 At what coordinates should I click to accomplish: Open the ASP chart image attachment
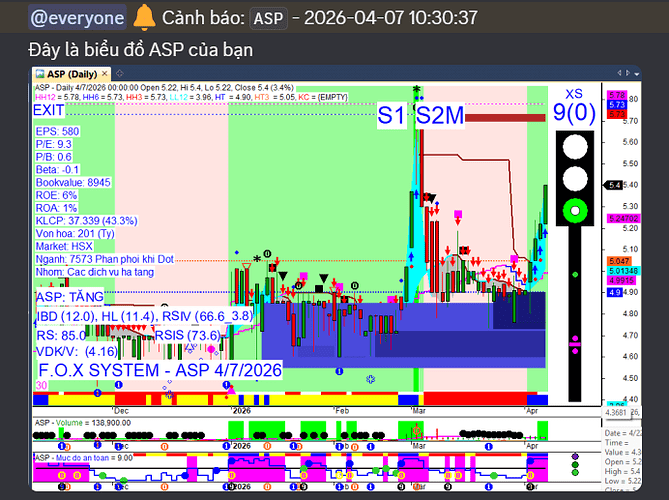click(x=337, y=279)
